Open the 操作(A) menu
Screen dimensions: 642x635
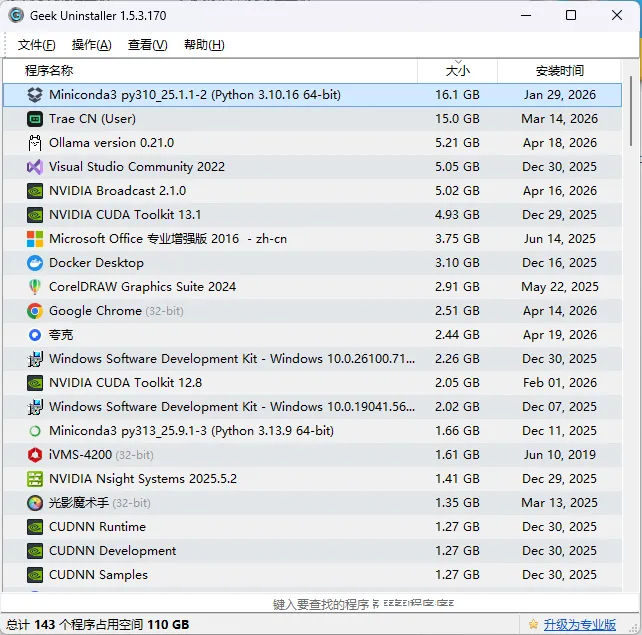91,45
